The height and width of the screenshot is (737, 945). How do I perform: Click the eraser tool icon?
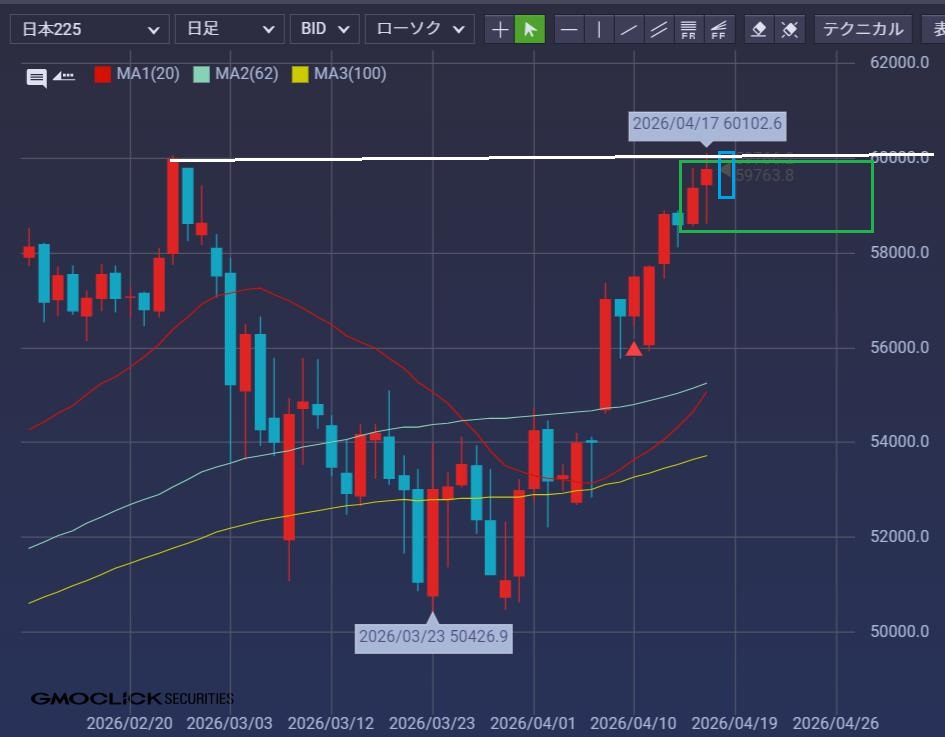(759, 29)
